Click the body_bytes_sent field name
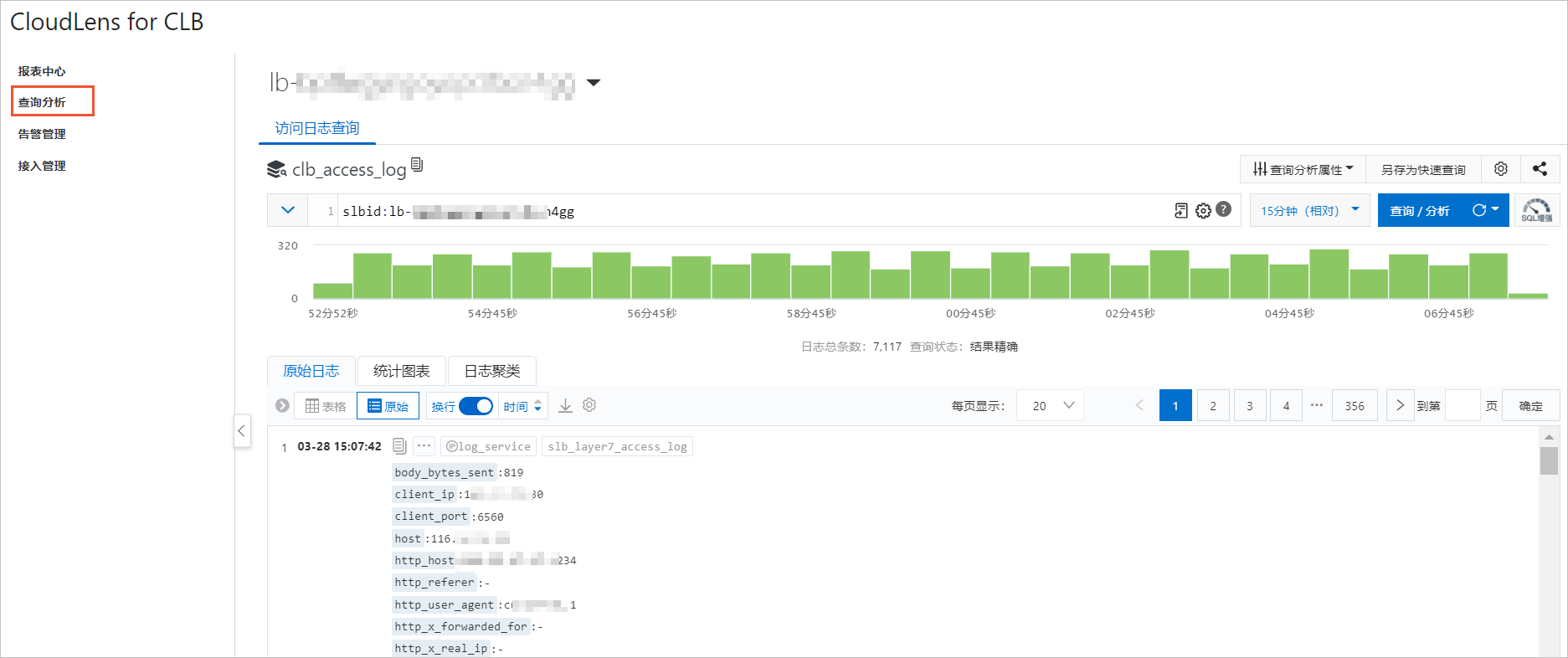 point(445,472)
